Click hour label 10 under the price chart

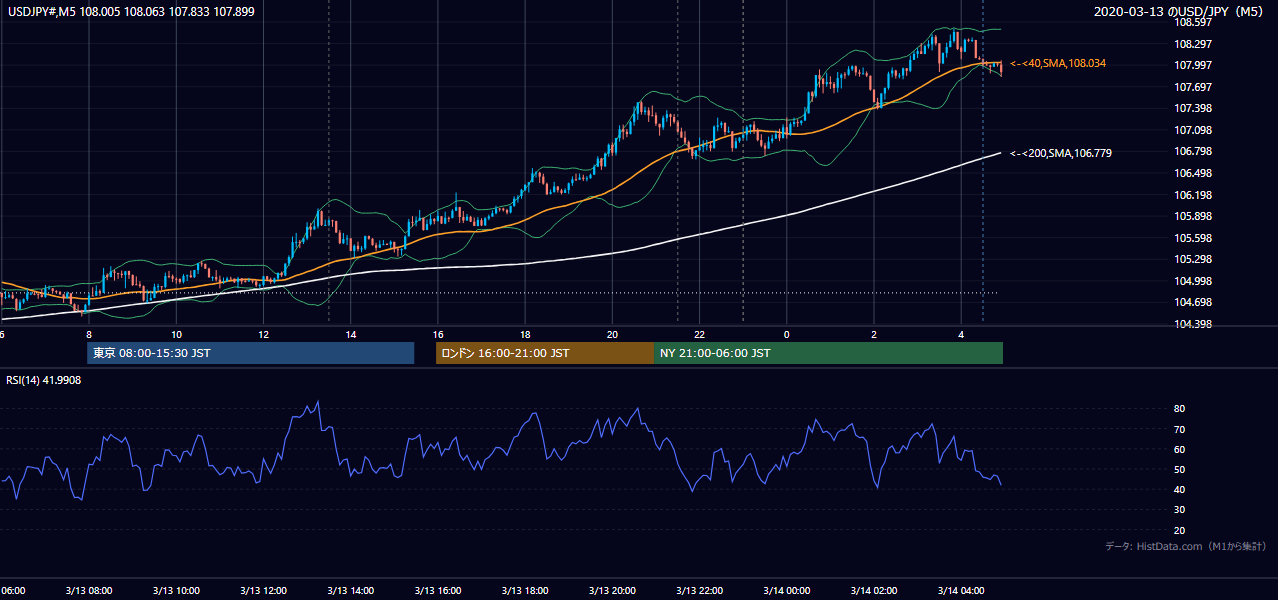176,334
